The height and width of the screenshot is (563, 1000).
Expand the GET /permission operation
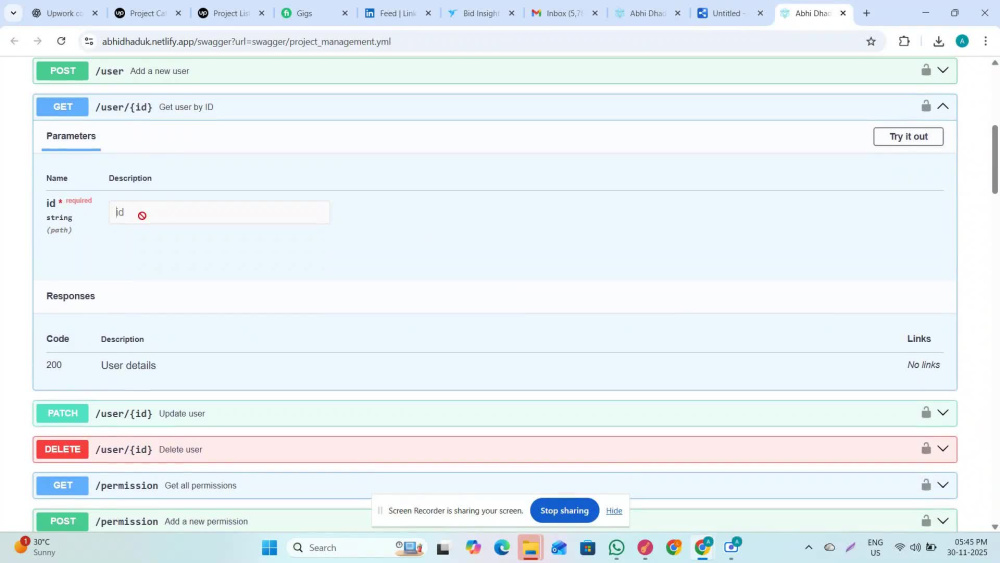click(x=943, y=485)
